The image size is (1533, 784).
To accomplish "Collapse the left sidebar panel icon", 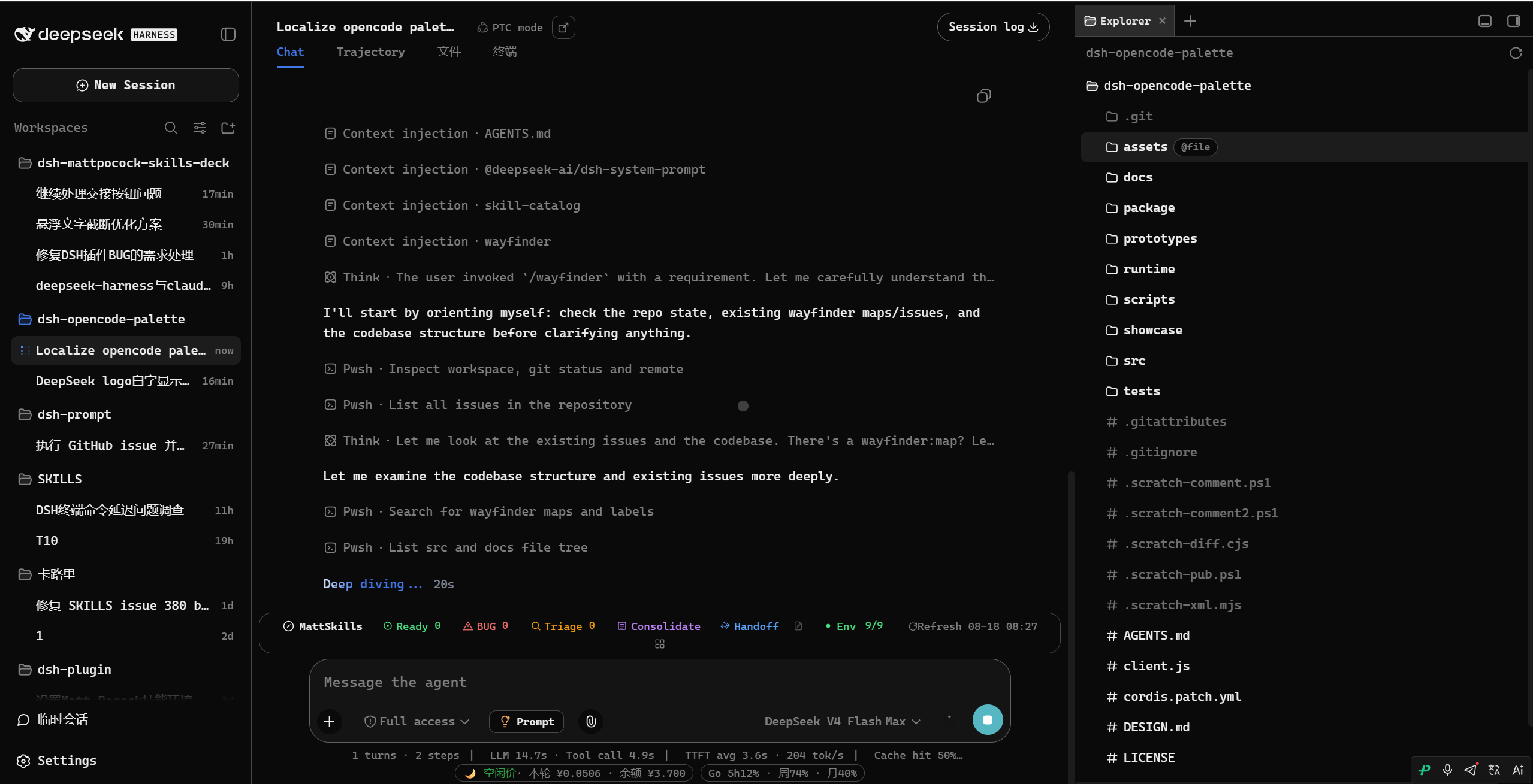I will [x=228, y=34].
